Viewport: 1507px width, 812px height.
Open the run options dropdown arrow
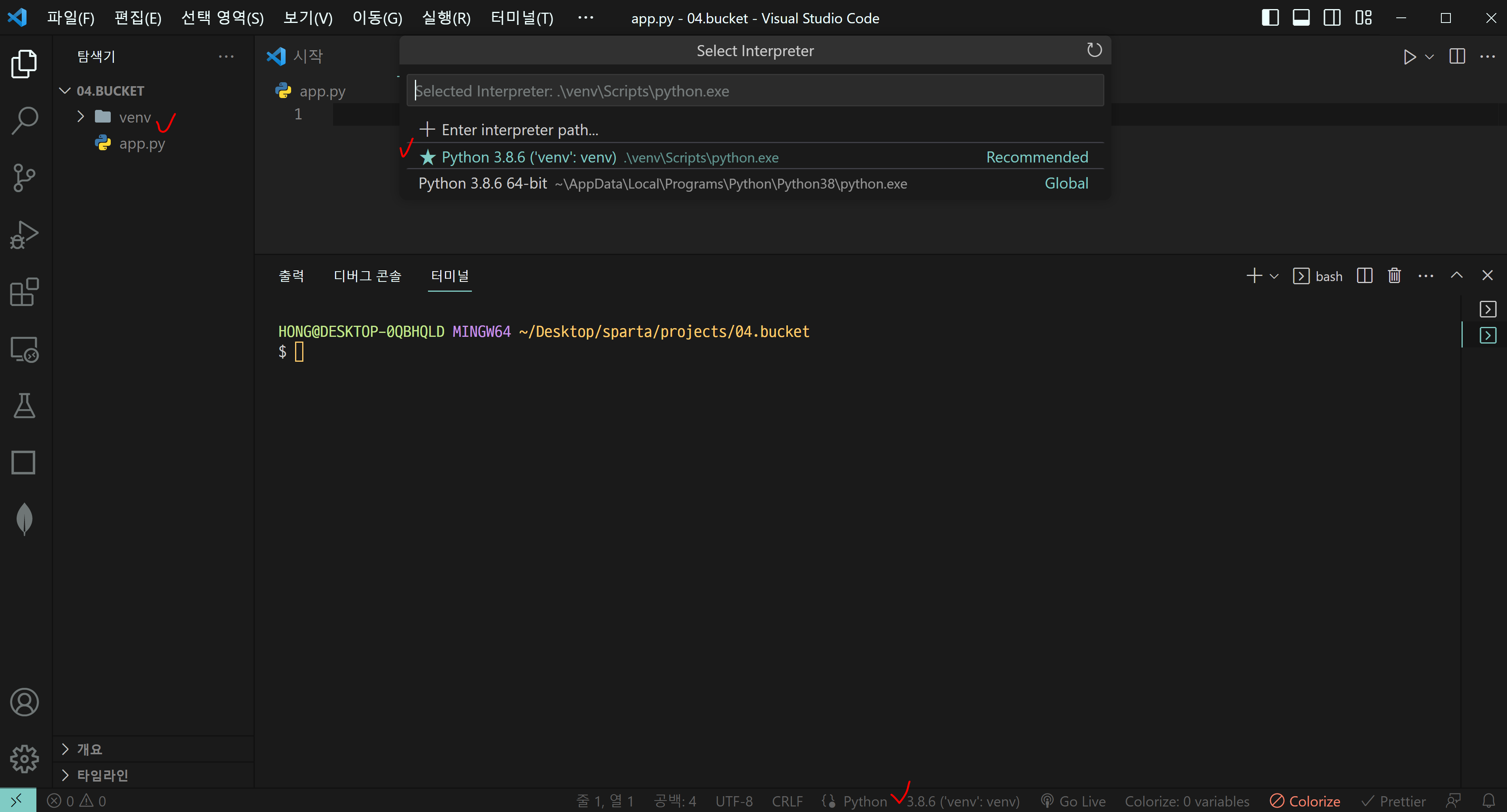1429,57
